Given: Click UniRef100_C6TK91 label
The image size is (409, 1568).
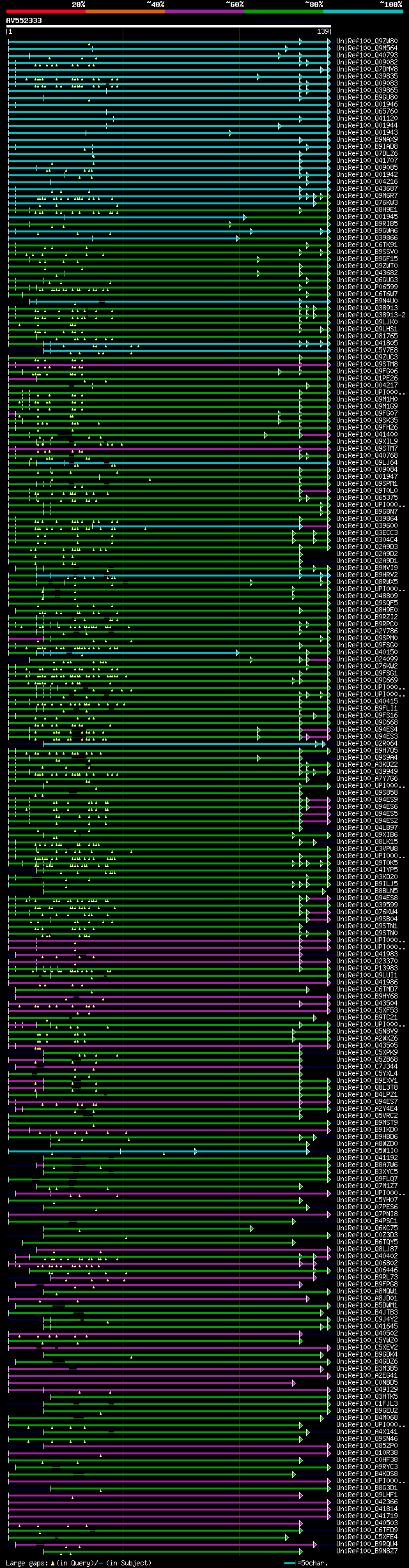Looking at the screenshot, I should (x=367, y=245).
